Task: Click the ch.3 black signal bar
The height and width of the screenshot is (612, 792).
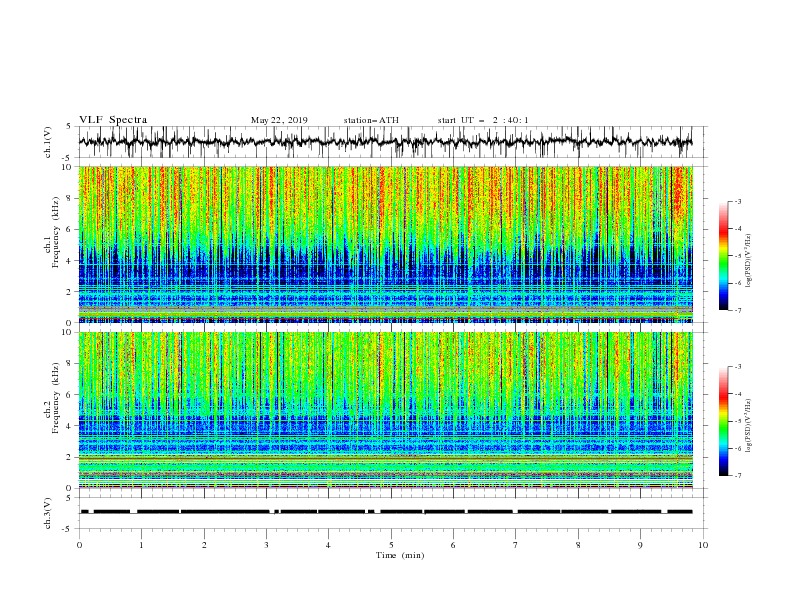Action: click(386, 512)
